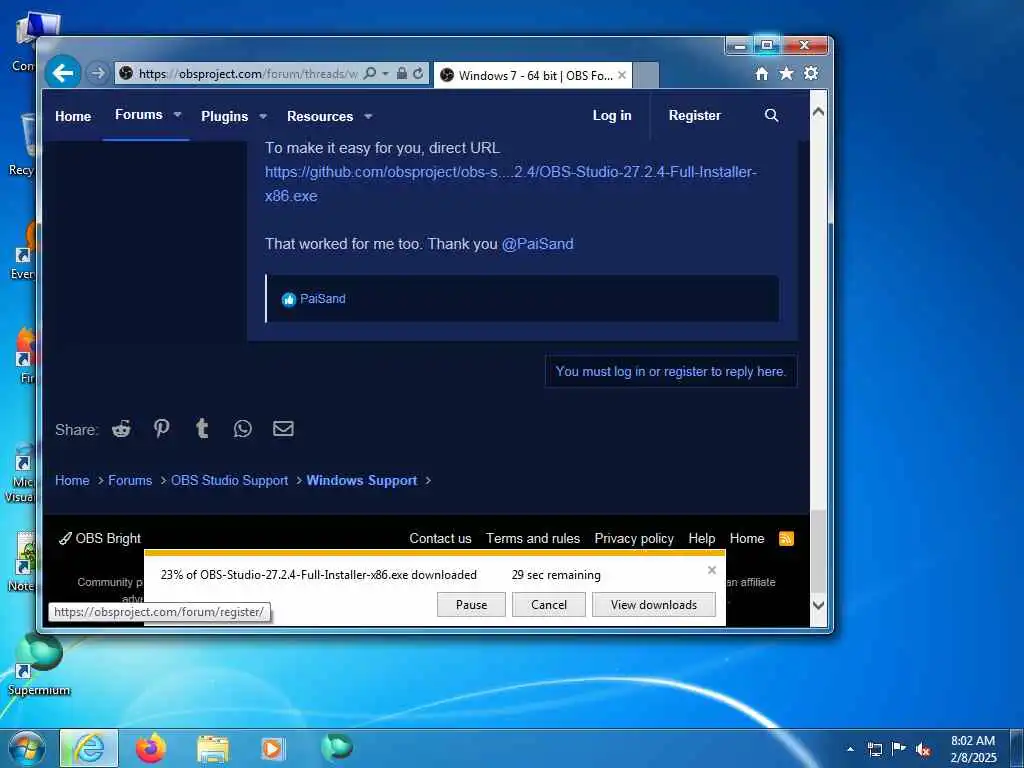Viewport: 1024px width, 768px height.
Task: Open address bar autocomplete dropdown arrow
Action: tap(385, 73)
